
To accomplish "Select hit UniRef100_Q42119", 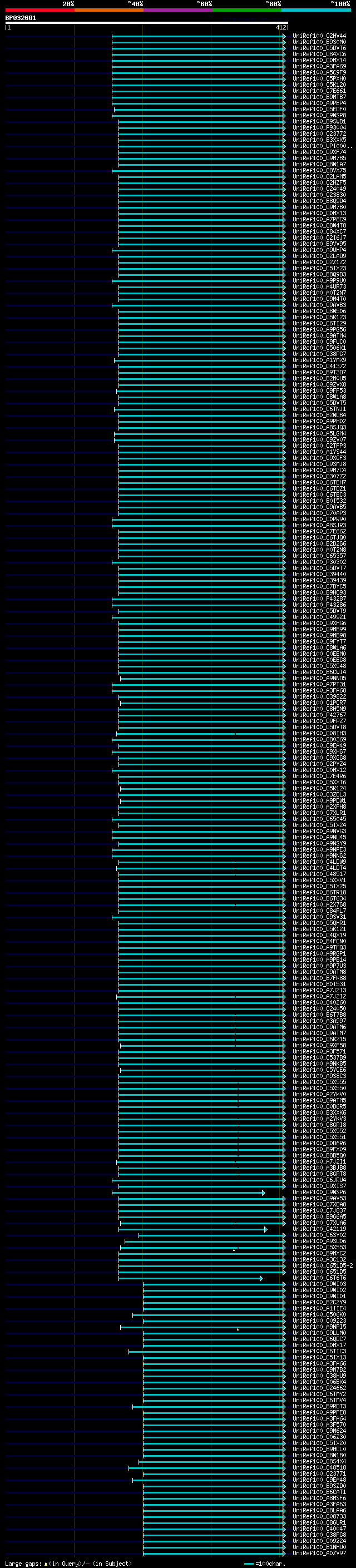I will [319, 1229].
